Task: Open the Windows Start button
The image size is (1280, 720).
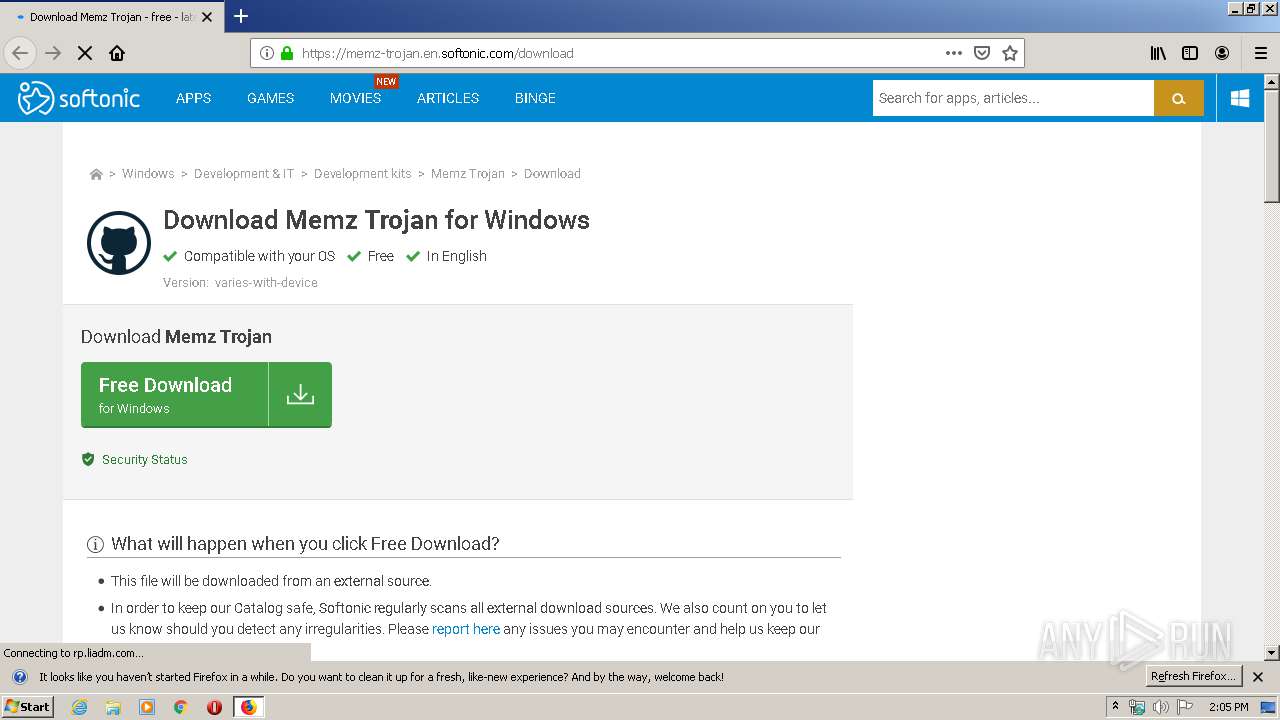Action: click(27, 707)
